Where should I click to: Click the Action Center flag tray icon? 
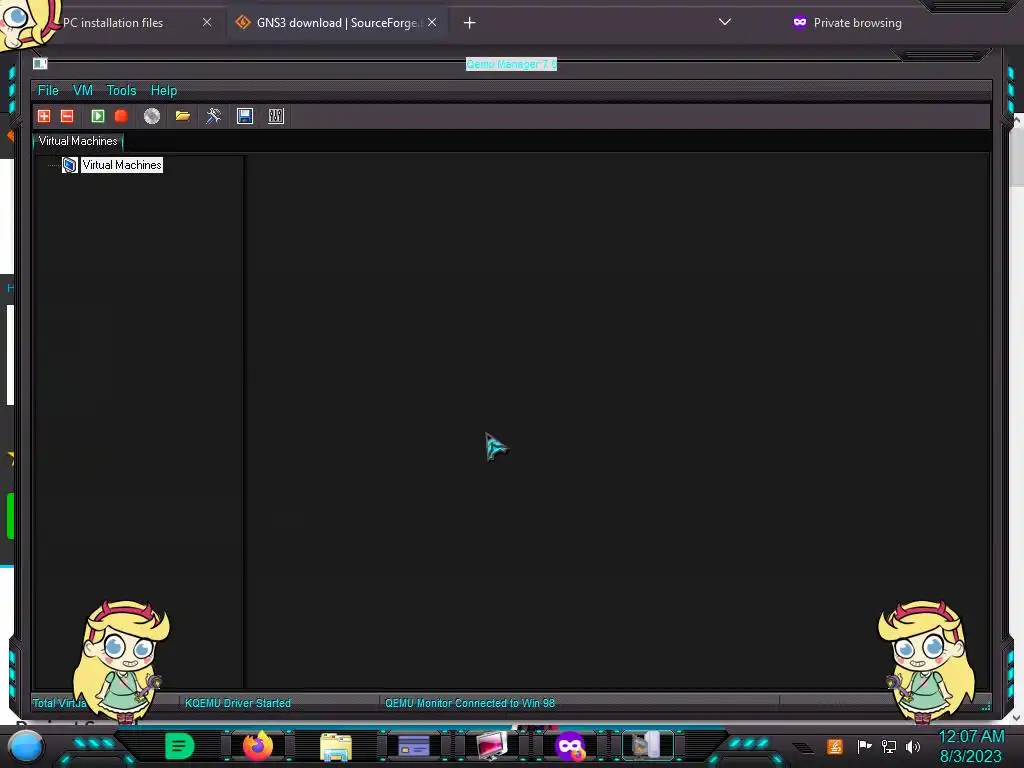(x=864, y=746)
